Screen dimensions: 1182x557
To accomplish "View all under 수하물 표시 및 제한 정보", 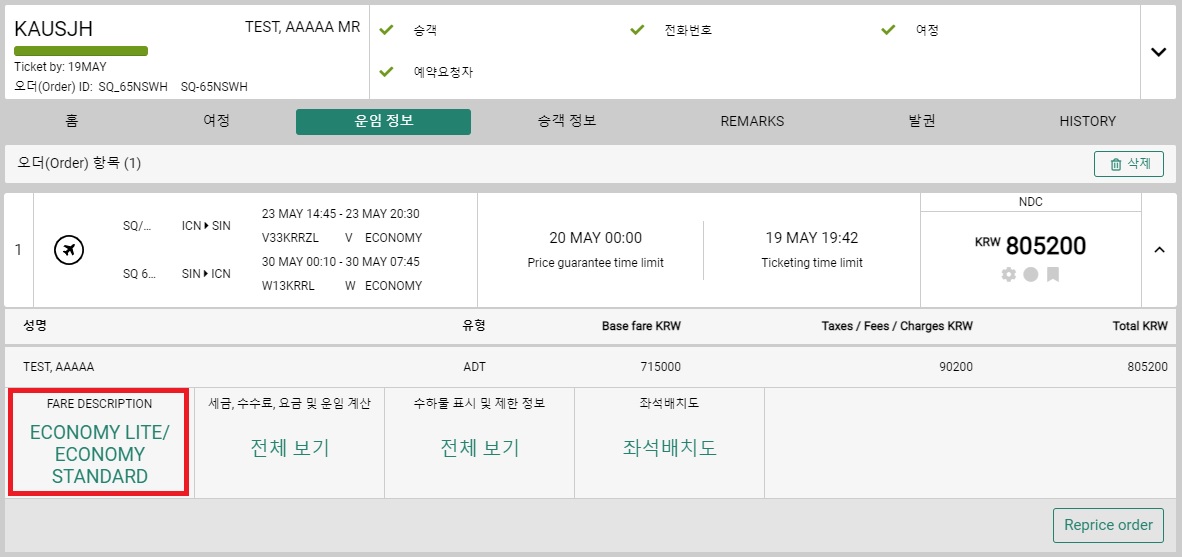I will tap(479, 448).
